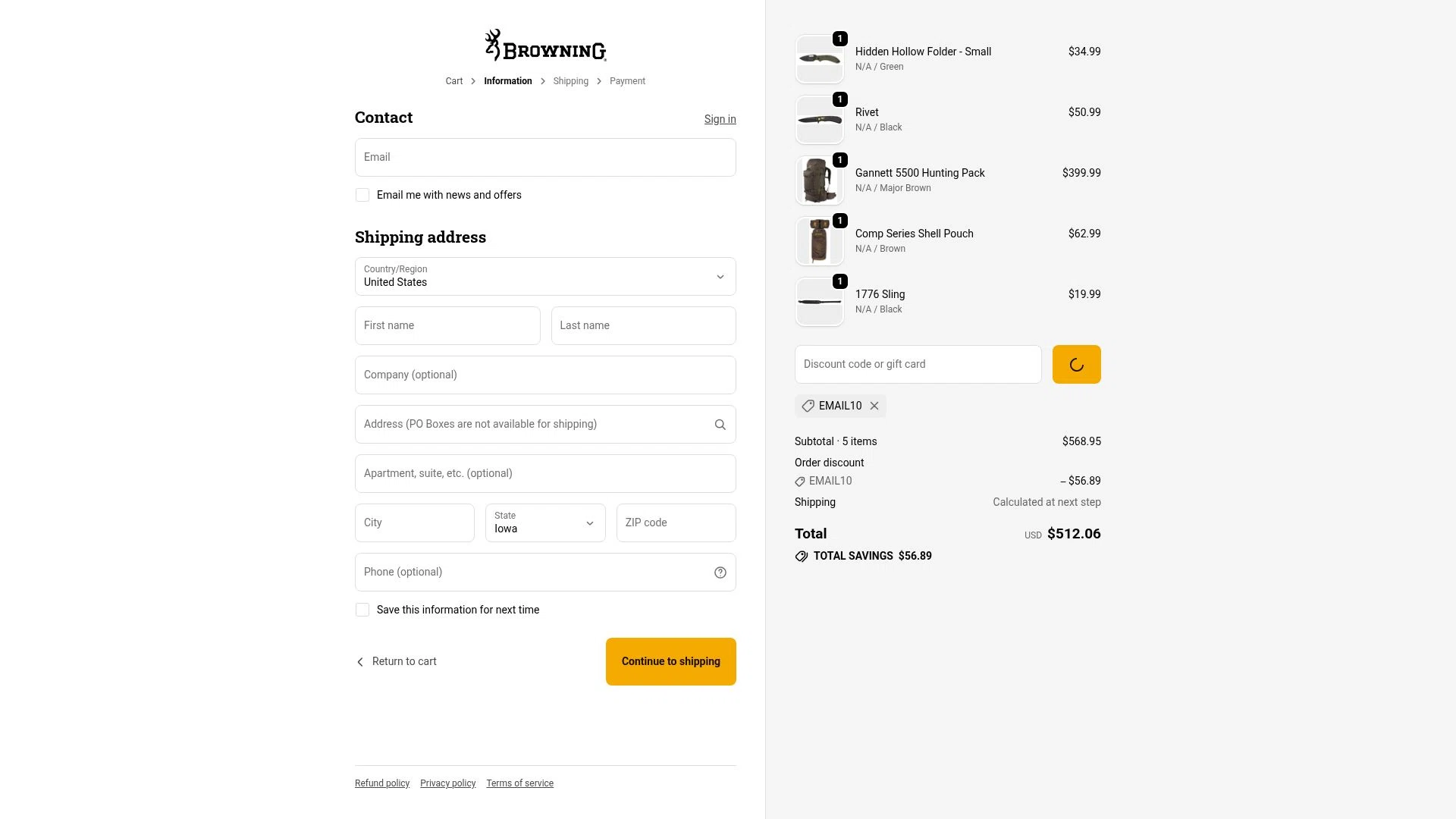The image size is (1456, 819).
Task: Click Continue to shipping
Action: [x=670, y=661]
